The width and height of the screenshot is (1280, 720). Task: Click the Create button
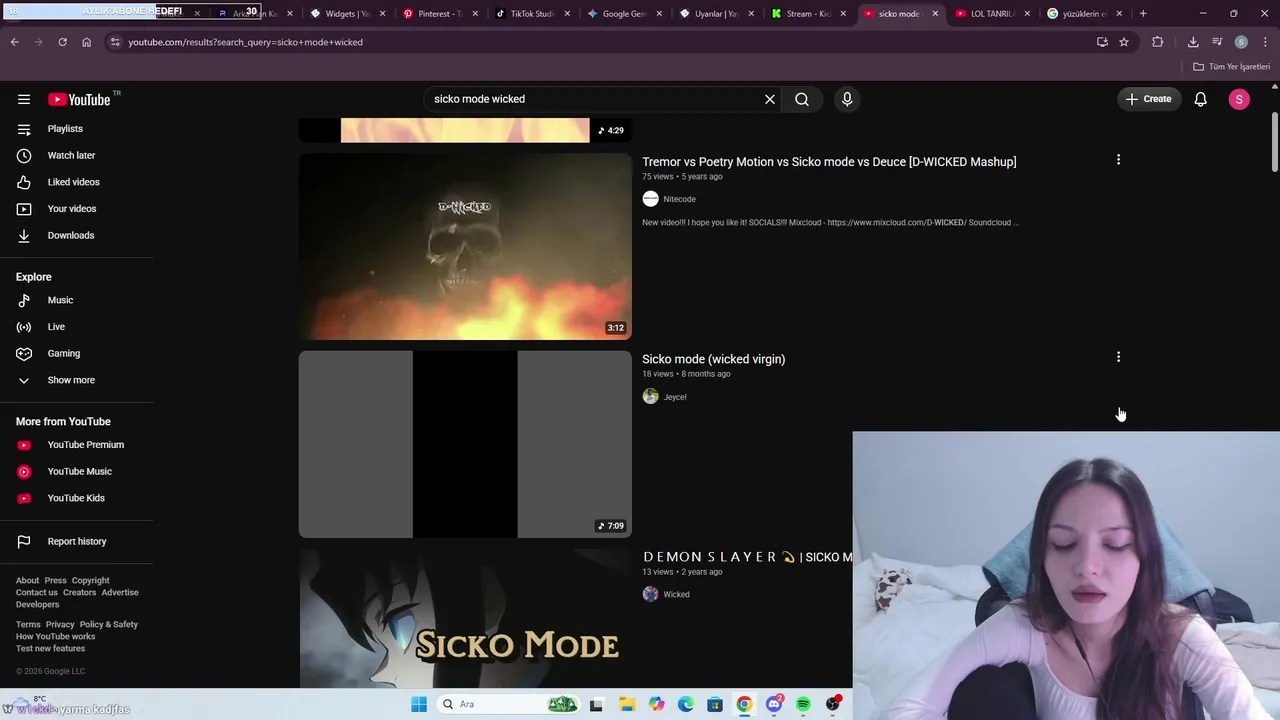click(1148, 99)
